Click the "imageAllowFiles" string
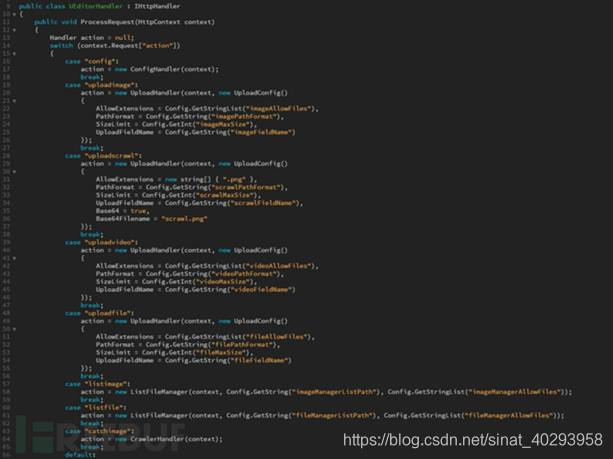 pyautogui.click(x=281, y=109)
